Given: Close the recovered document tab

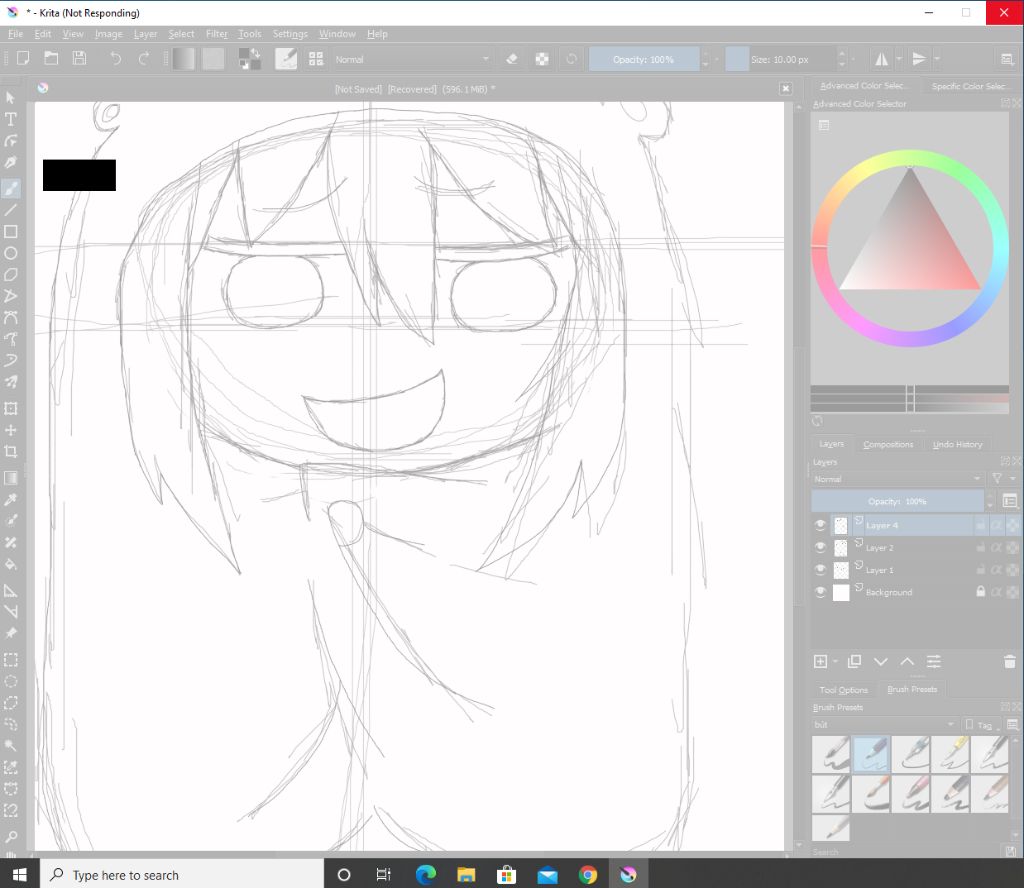Looking at the screenshot, I should click(786, 89).
